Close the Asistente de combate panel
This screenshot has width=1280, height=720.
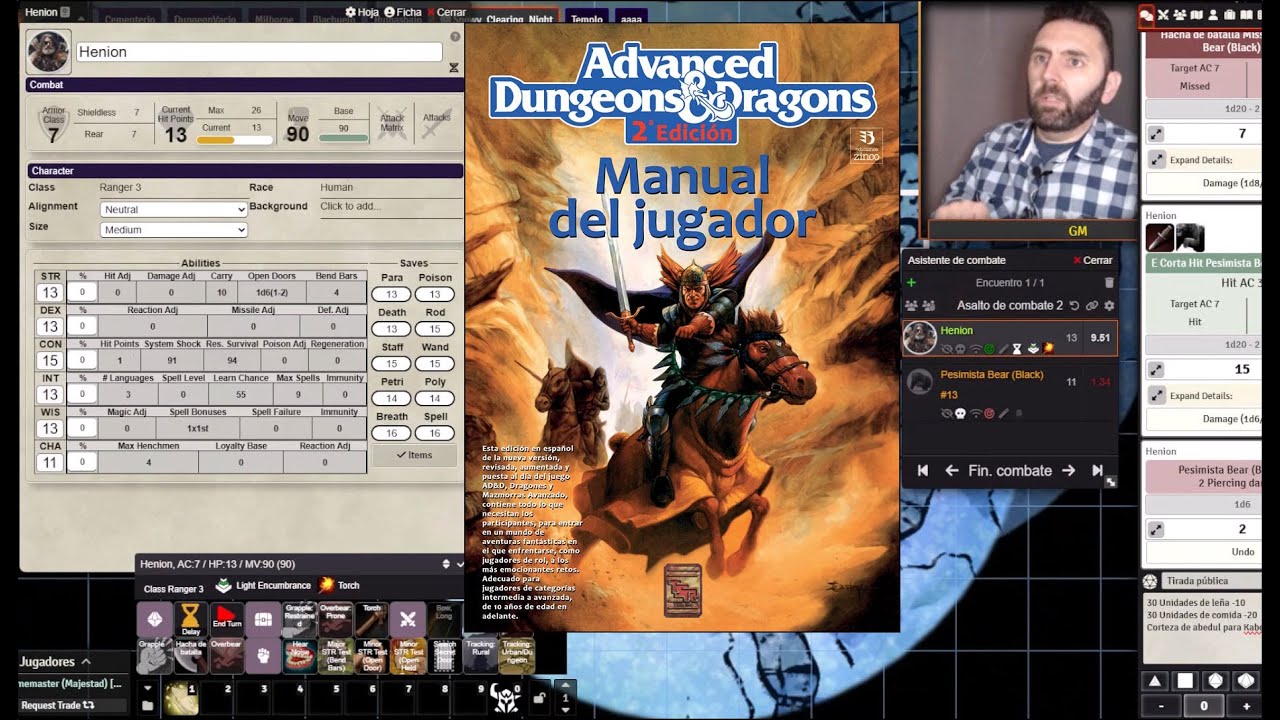coord(1092,260)
